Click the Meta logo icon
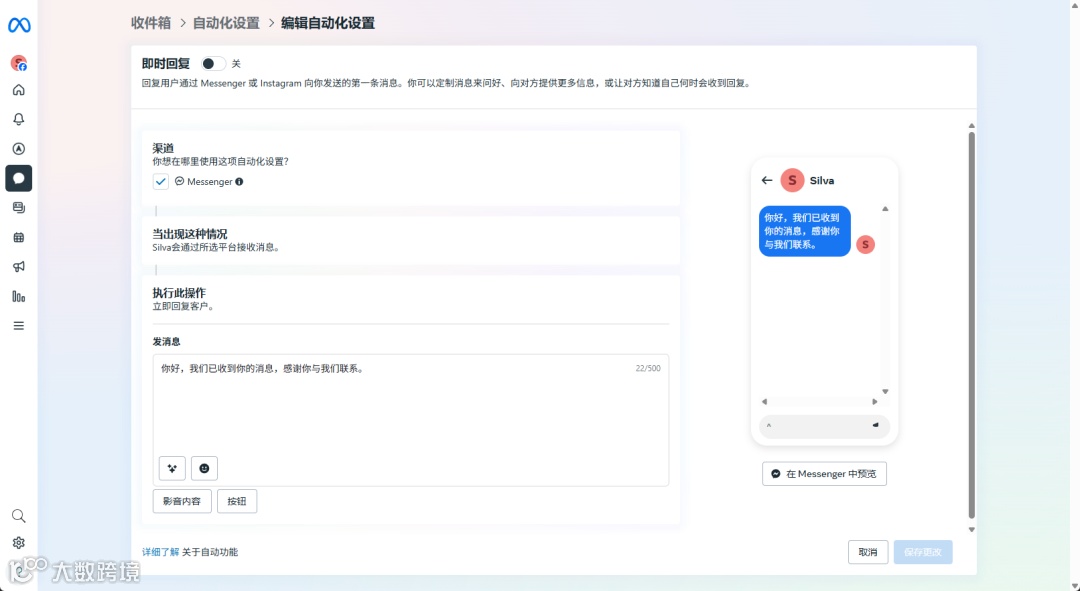The image size is (1080, 591). coord(19,25)
